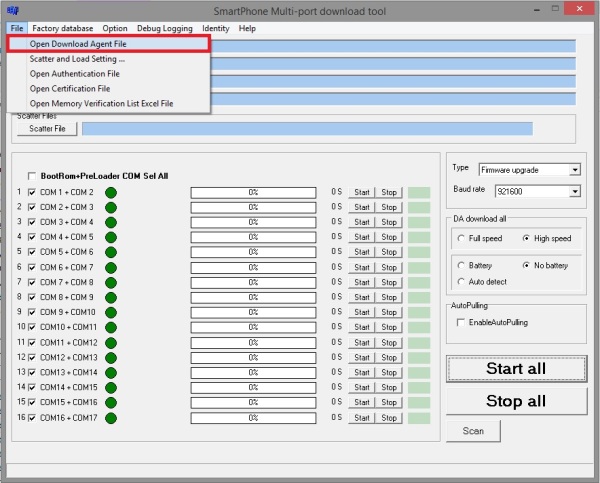Click the green status circle for COM 3 + COM 4
The height and width of the screenshot is (483, 600).
point(111,222)
